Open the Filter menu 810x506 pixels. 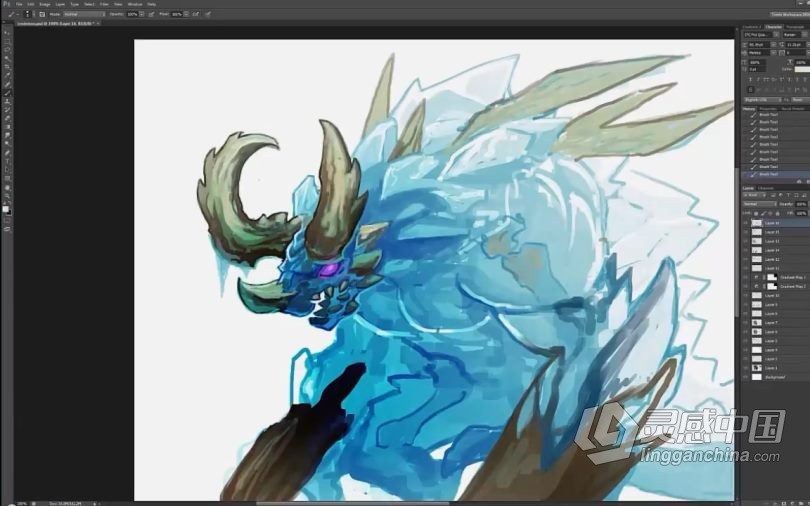(104, 4)
